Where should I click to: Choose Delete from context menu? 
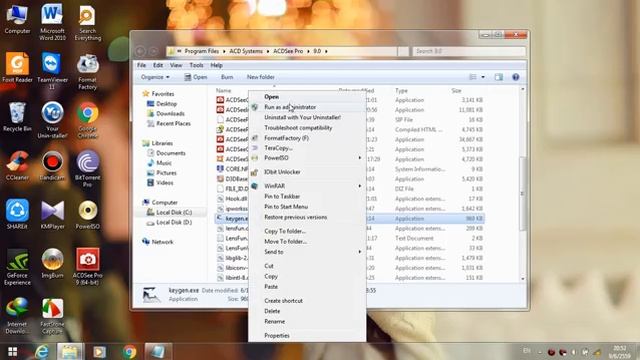307,311
